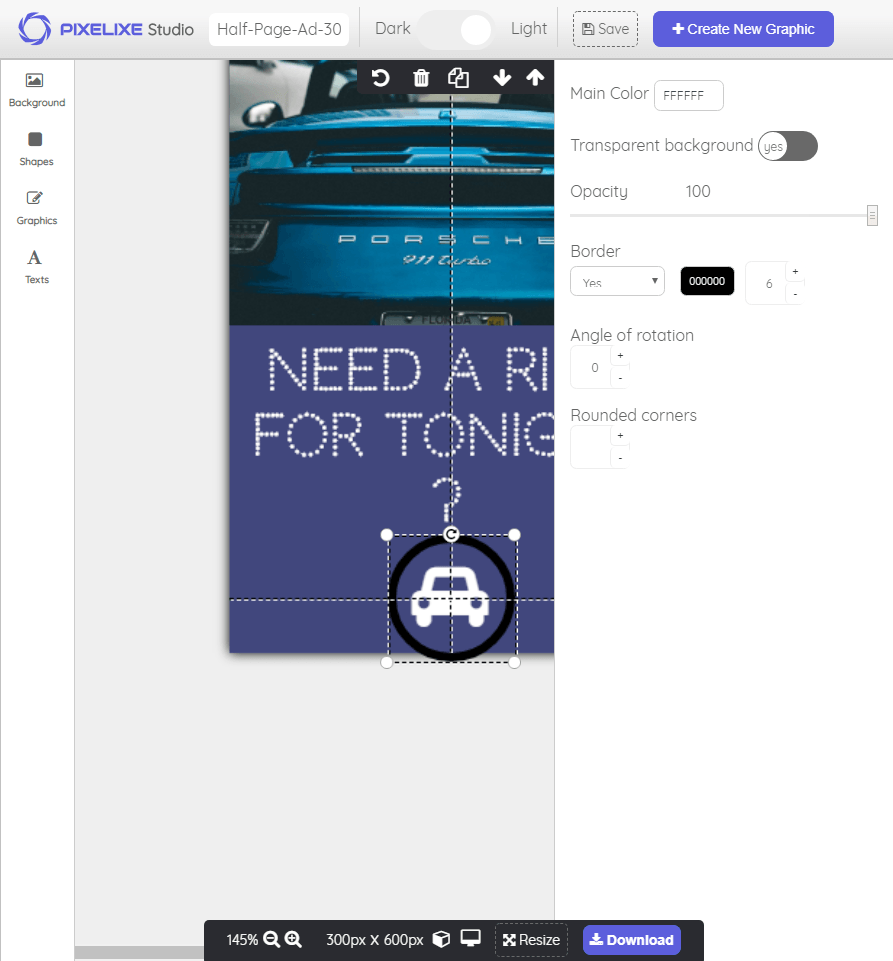This screenshot has height=961, width=893.
Task: Click the top-right resize handle of the selection
Action: (514, 535)
